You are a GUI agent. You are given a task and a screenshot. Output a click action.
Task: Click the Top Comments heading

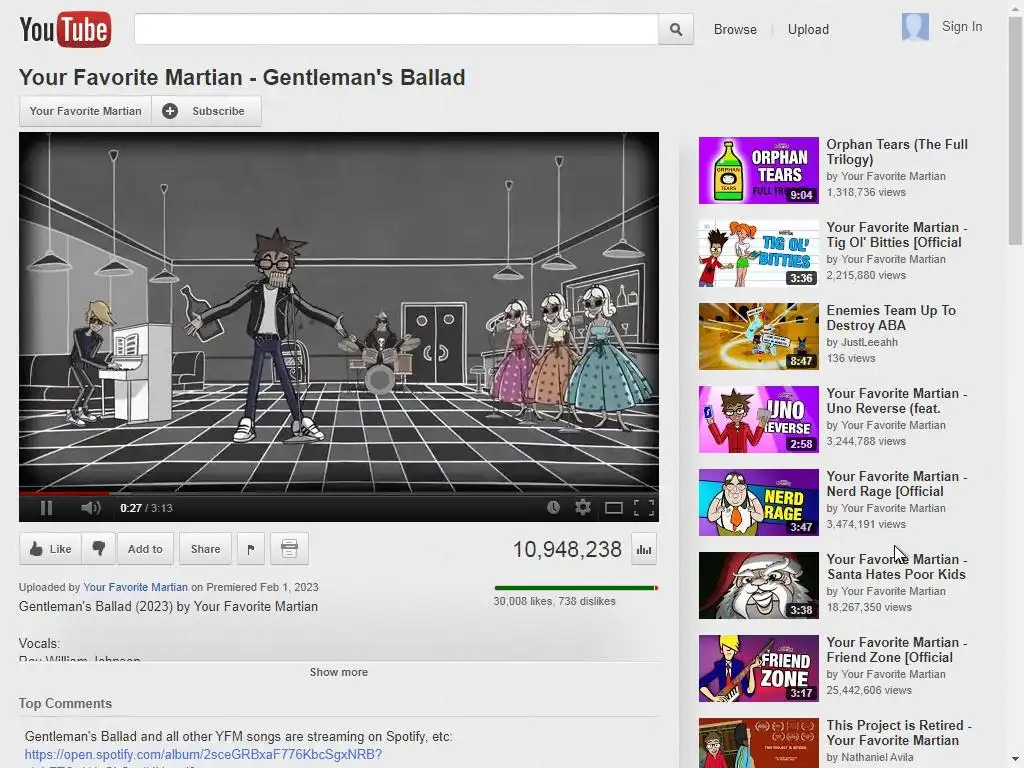point(65,703)
